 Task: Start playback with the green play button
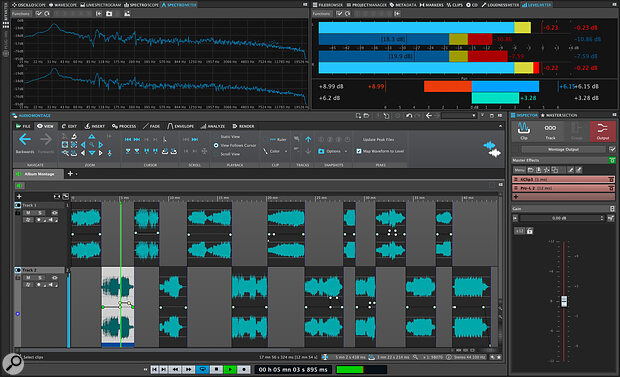pos(230,369)
